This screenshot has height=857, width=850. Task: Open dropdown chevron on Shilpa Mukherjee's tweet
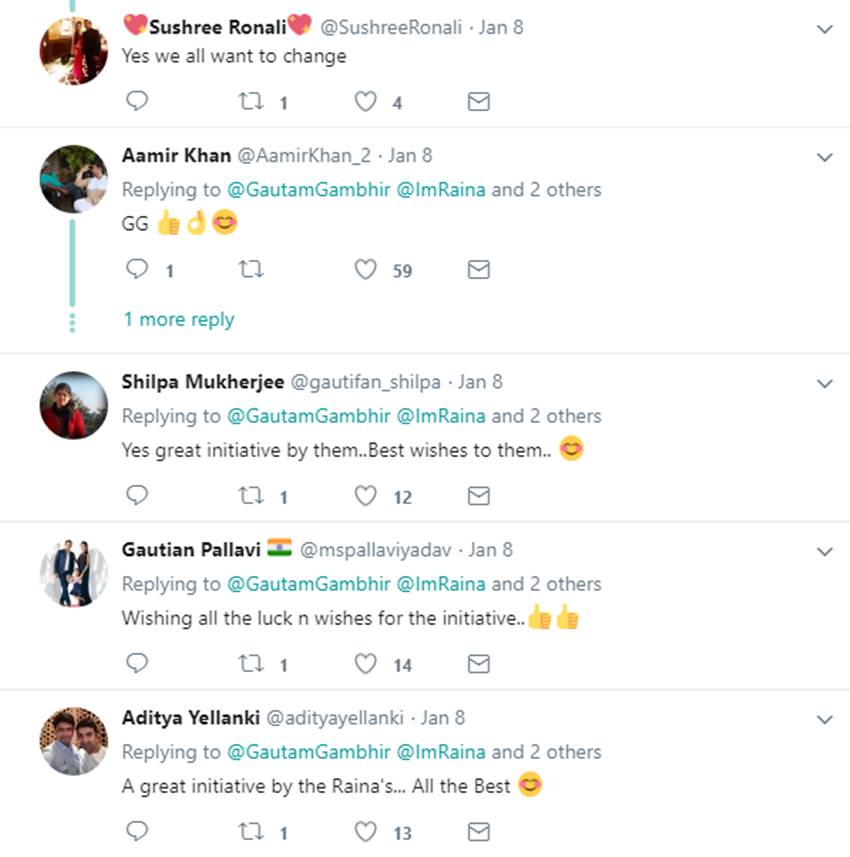[x=825, y=383]
